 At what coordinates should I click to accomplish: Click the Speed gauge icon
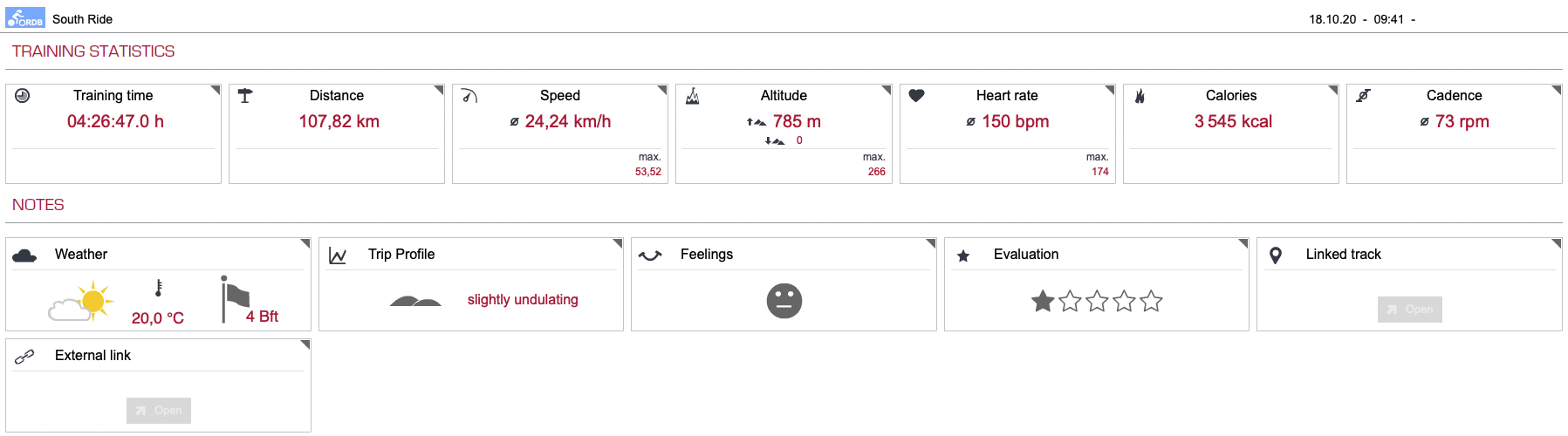tap(469, 96)
